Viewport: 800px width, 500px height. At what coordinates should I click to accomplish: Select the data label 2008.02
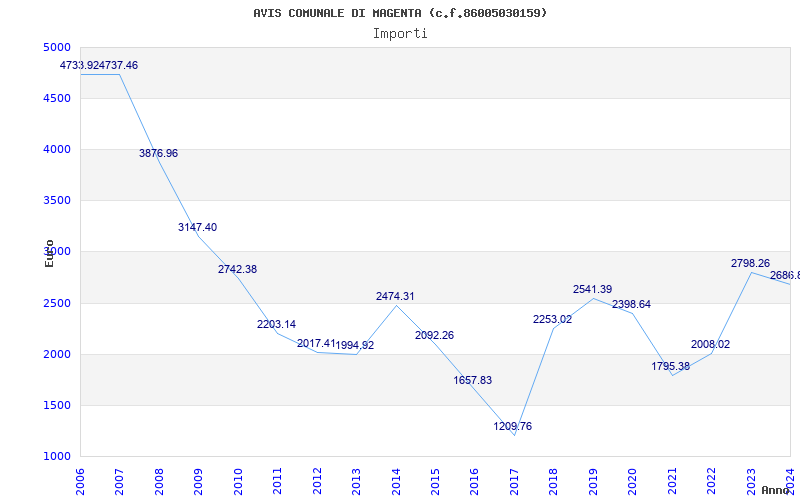710,344
